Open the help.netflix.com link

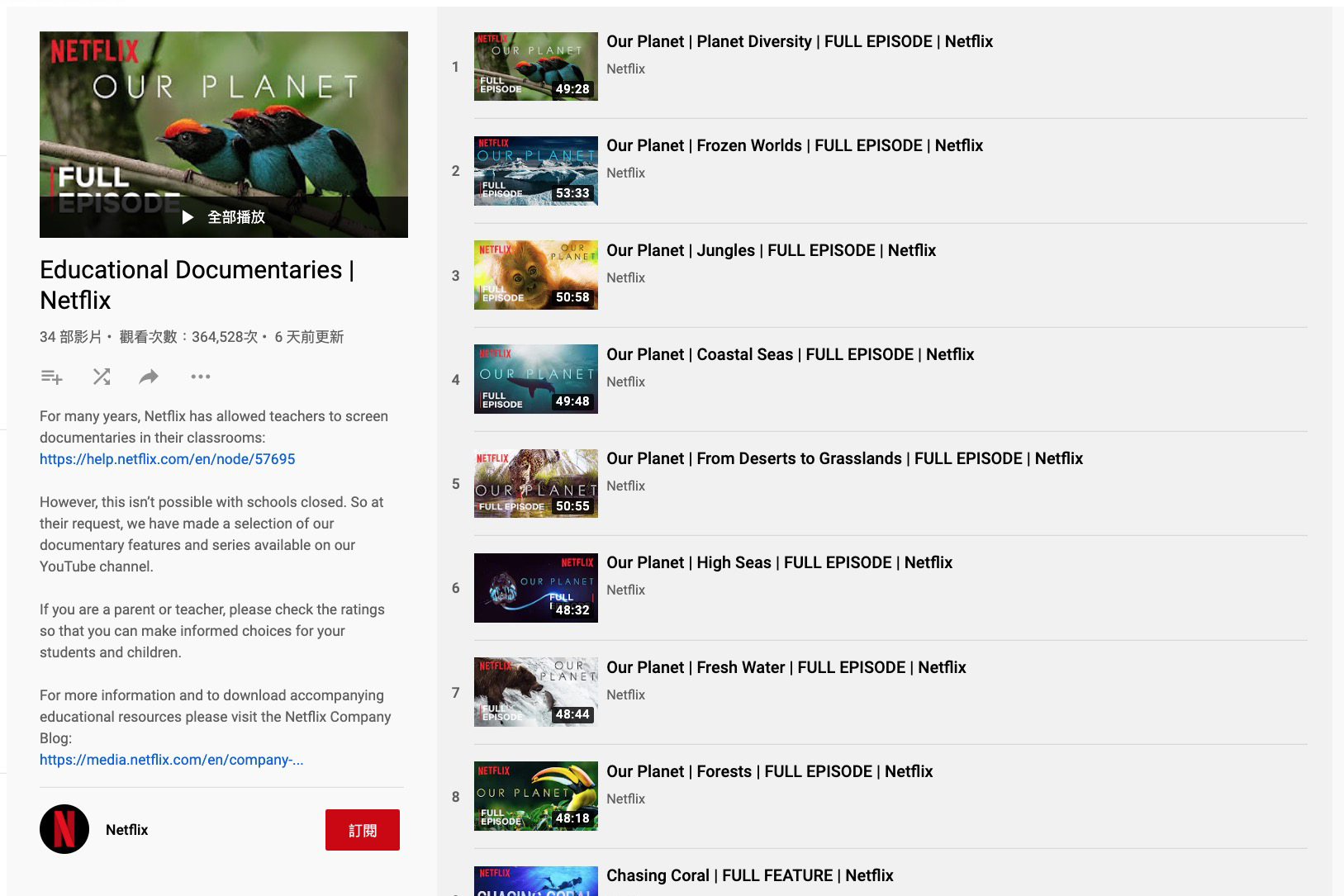167,459
